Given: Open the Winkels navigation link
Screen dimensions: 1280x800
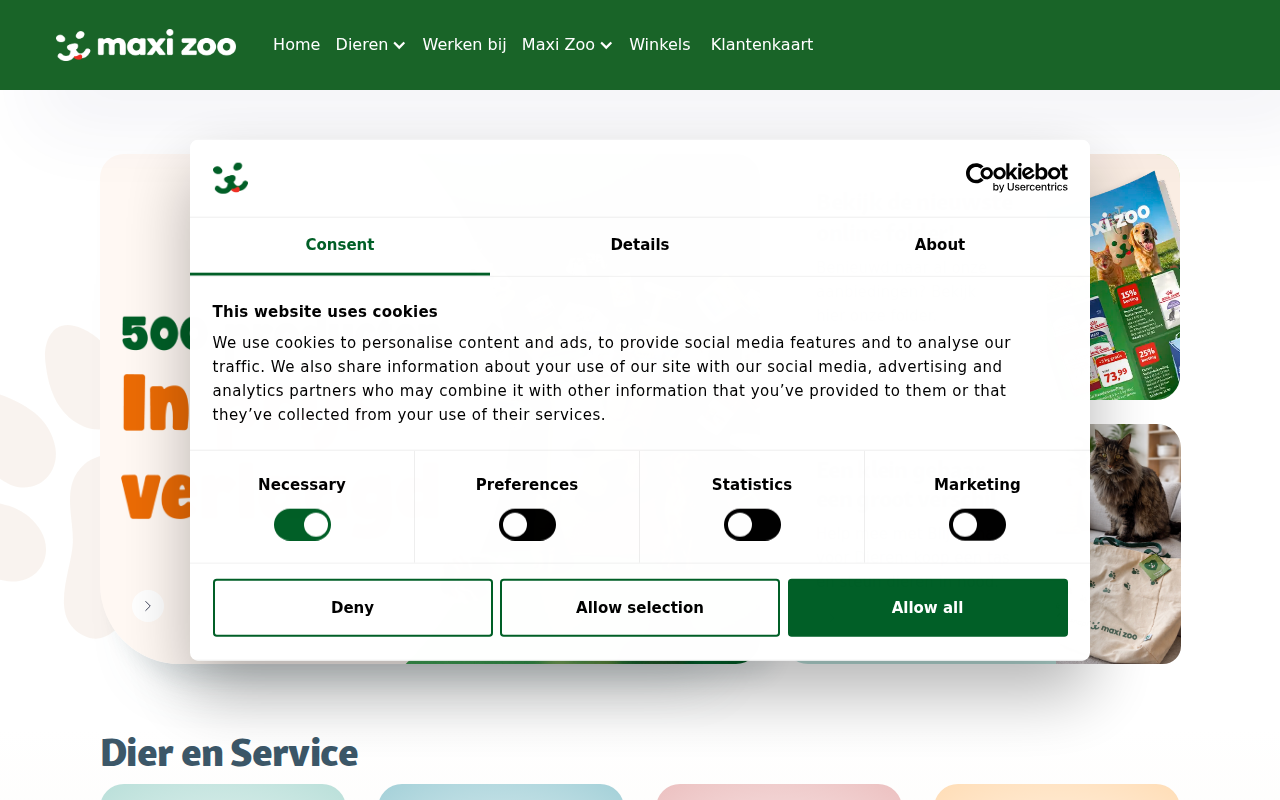Looking at the screenshot, I should (x=660, y=45).
